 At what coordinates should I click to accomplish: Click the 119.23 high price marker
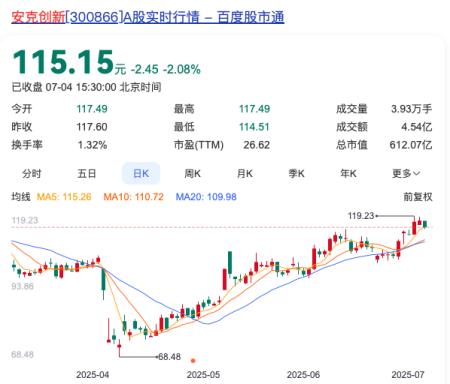click(x=361, y=216)
